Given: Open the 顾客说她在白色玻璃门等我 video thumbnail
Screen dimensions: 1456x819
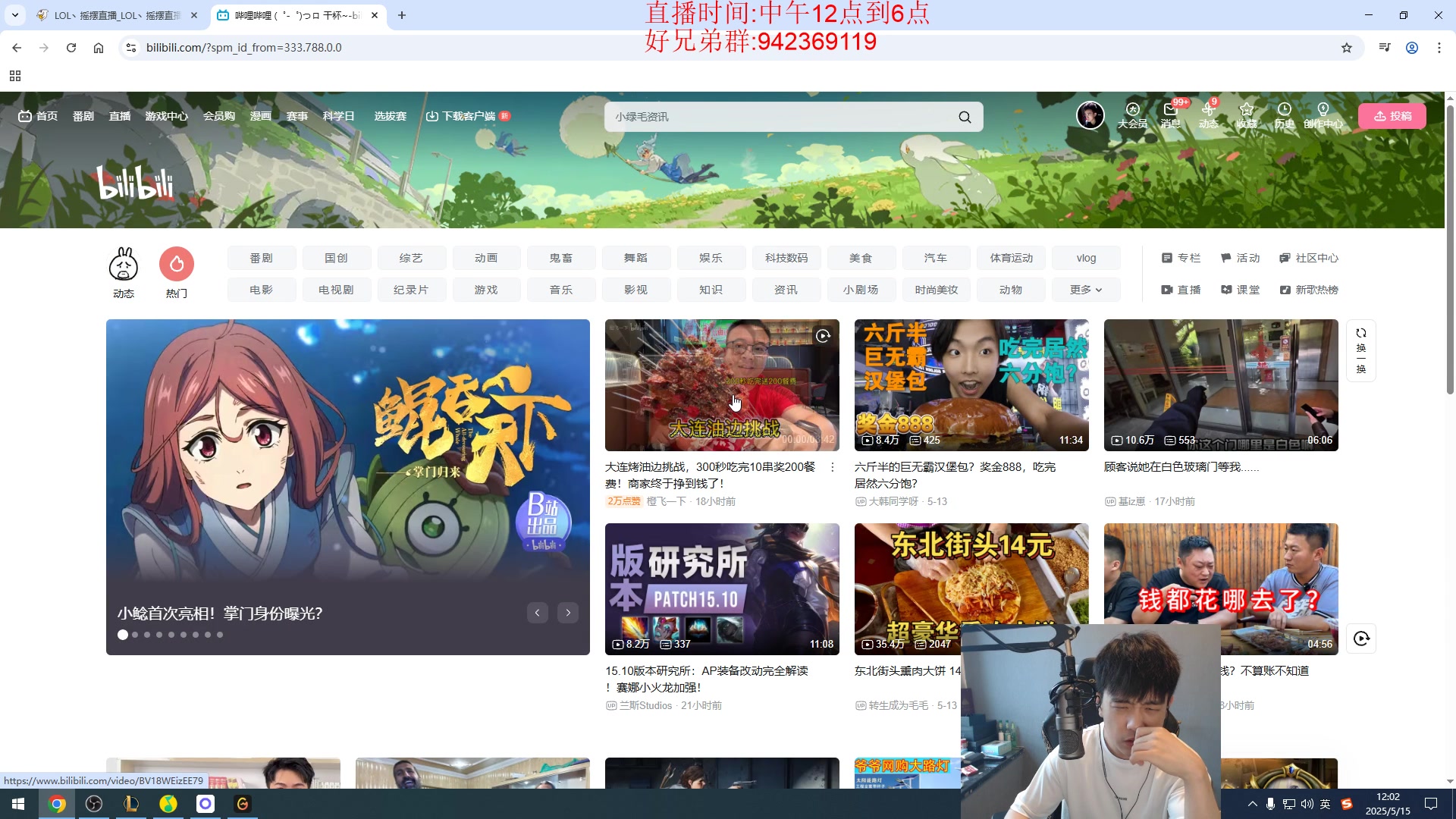Looking at the screenshot, I should click(x=1221, y=385).
